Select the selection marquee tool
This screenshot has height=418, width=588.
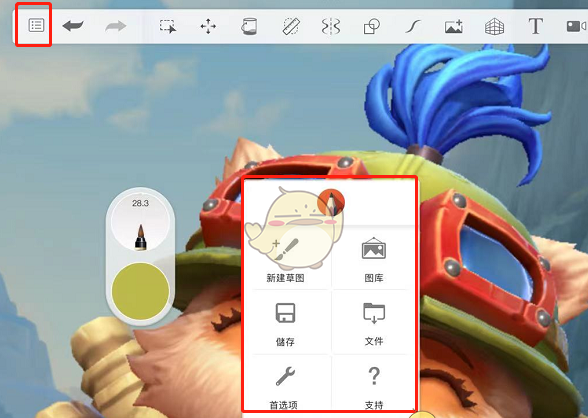(x=168, y=27)
